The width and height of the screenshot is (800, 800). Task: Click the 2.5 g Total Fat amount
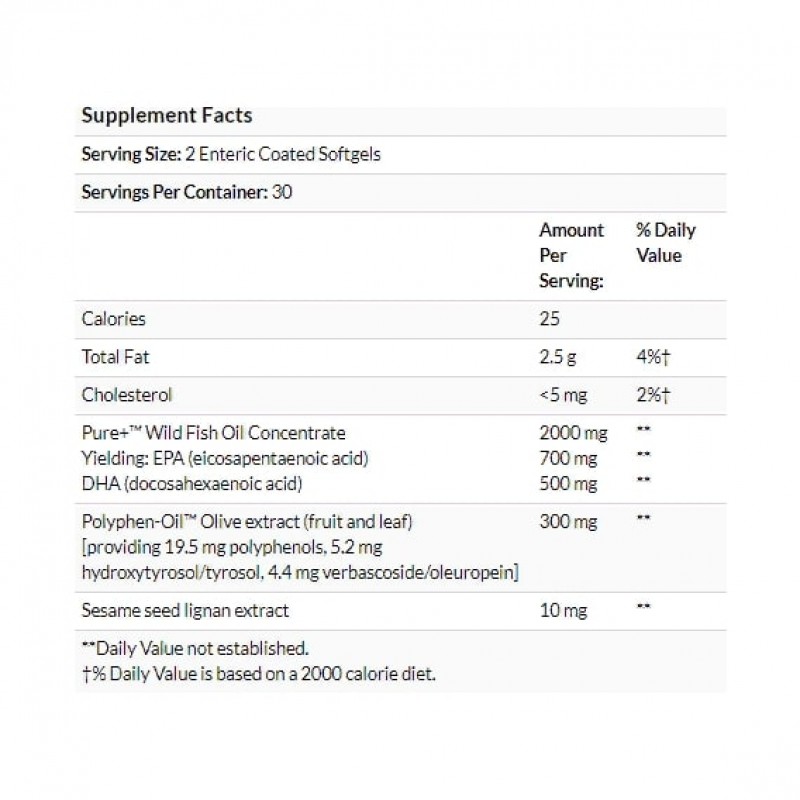558,355
